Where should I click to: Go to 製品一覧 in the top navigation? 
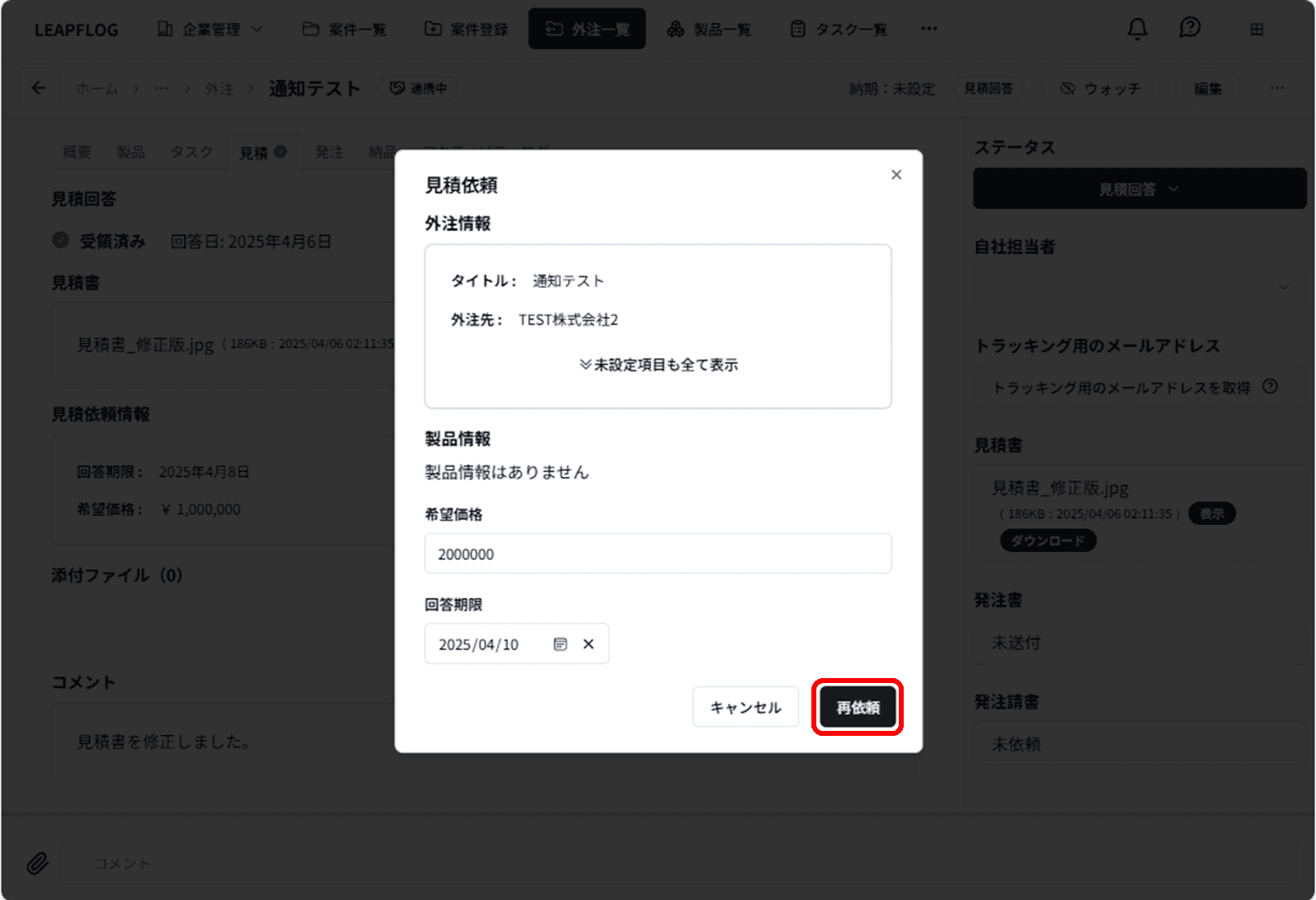pos(710,29)
